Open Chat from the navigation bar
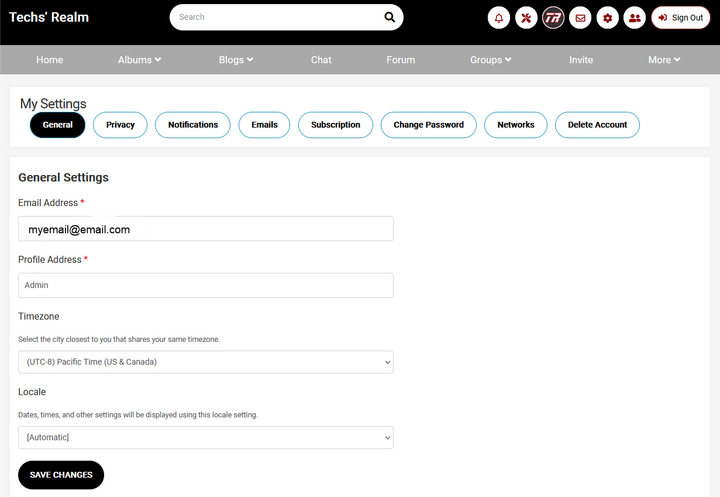Viewport: 720px width, 497px height. pyautogui.click(x=321, y=60)
